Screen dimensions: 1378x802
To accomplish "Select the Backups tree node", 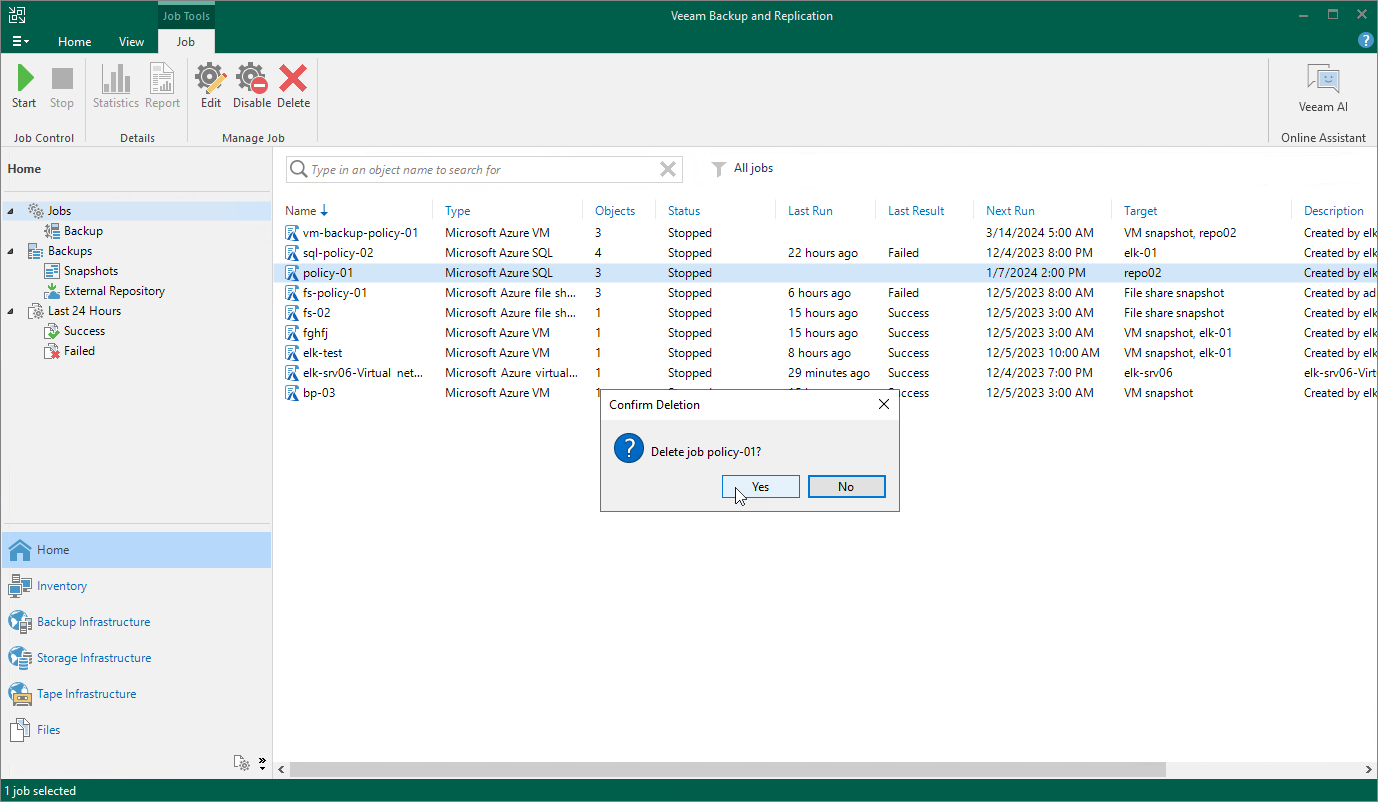I will pos(69,251).
